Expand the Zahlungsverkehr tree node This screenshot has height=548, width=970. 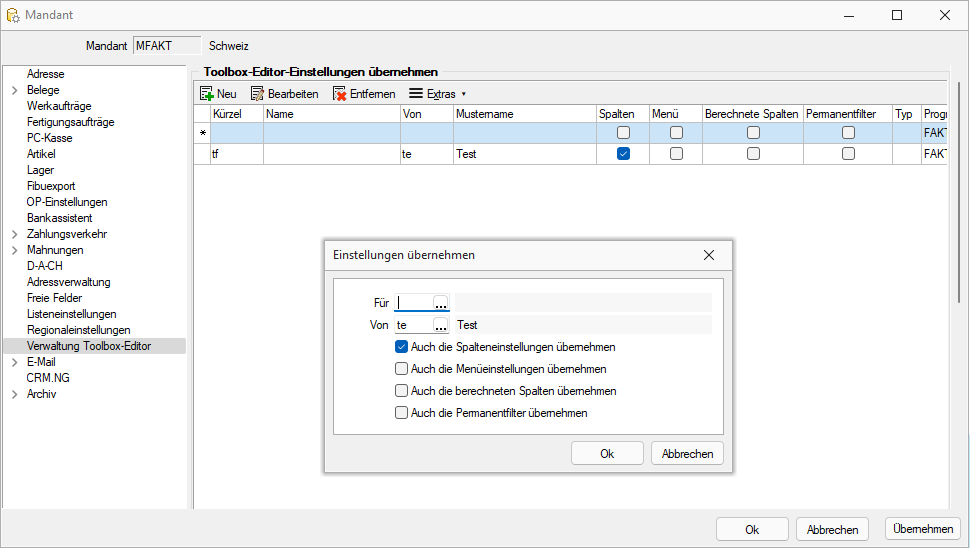(14, 234)
